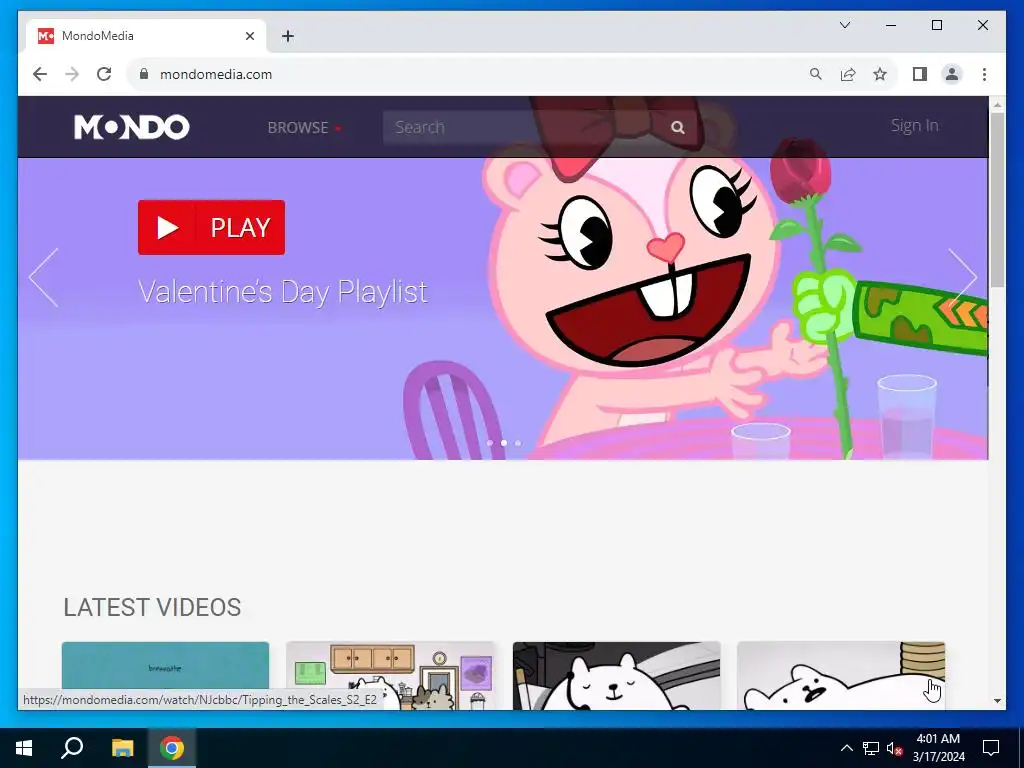Image resolution: width=1024 pixels, height=768 pixels.
Task: Select the second carousel indicator dot
Action: [504, 443]
